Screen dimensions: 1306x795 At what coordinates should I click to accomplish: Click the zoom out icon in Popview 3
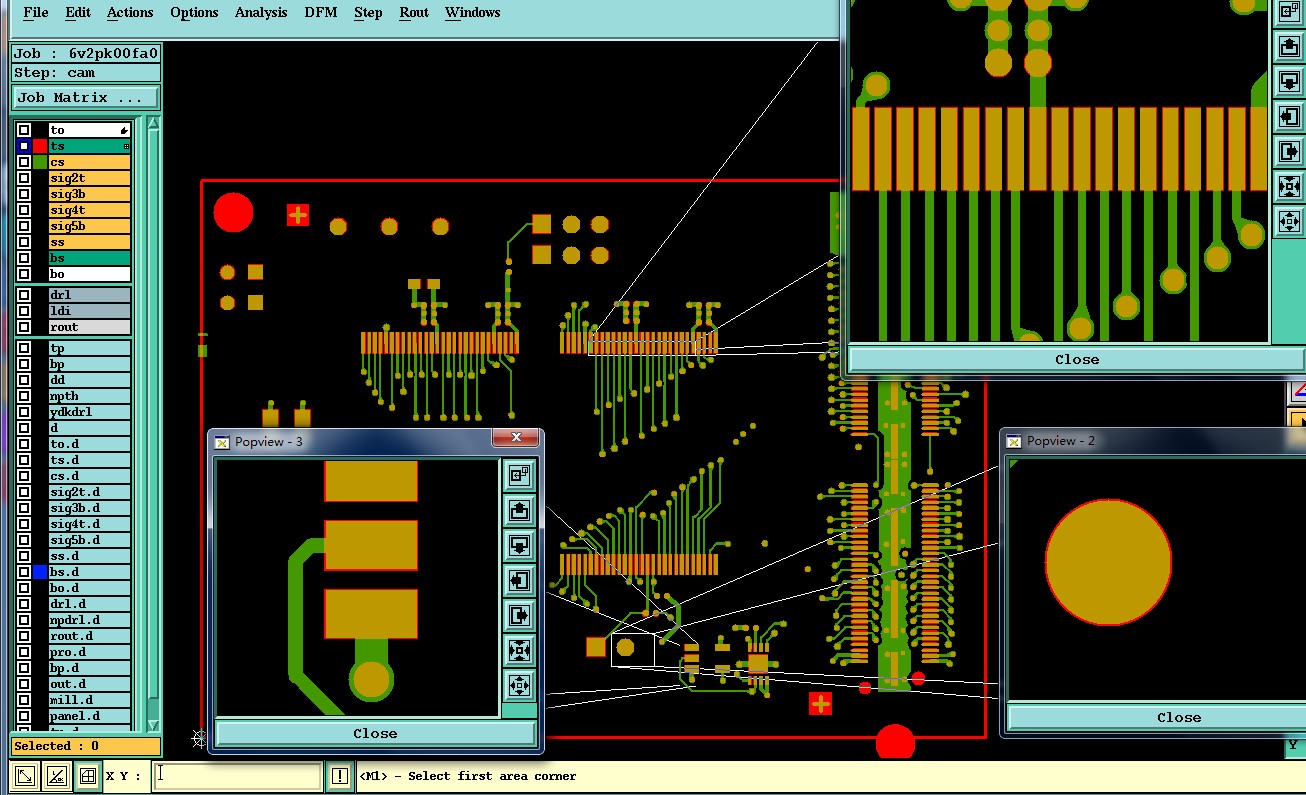pos(519,685)
